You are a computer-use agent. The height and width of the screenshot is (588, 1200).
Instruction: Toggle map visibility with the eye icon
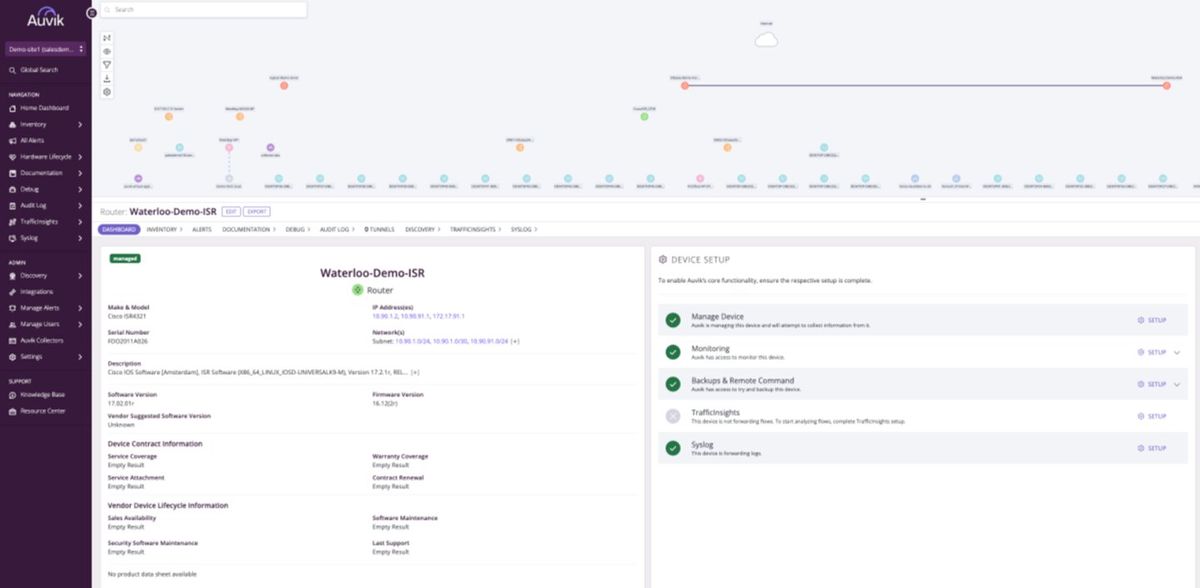tap(106, 51)
